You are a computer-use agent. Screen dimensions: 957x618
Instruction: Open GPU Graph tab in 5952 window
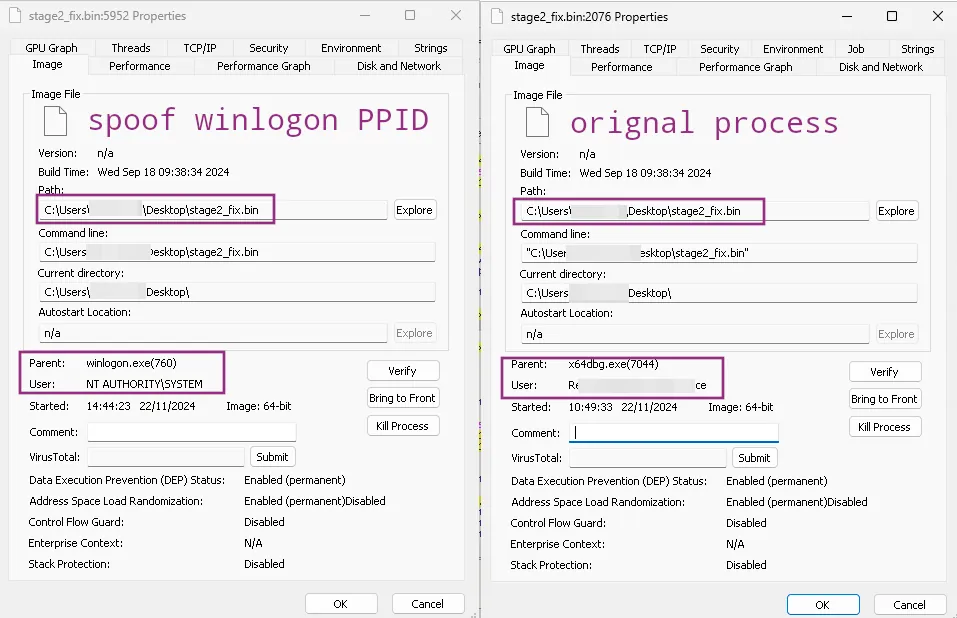[x=51, y=48]
